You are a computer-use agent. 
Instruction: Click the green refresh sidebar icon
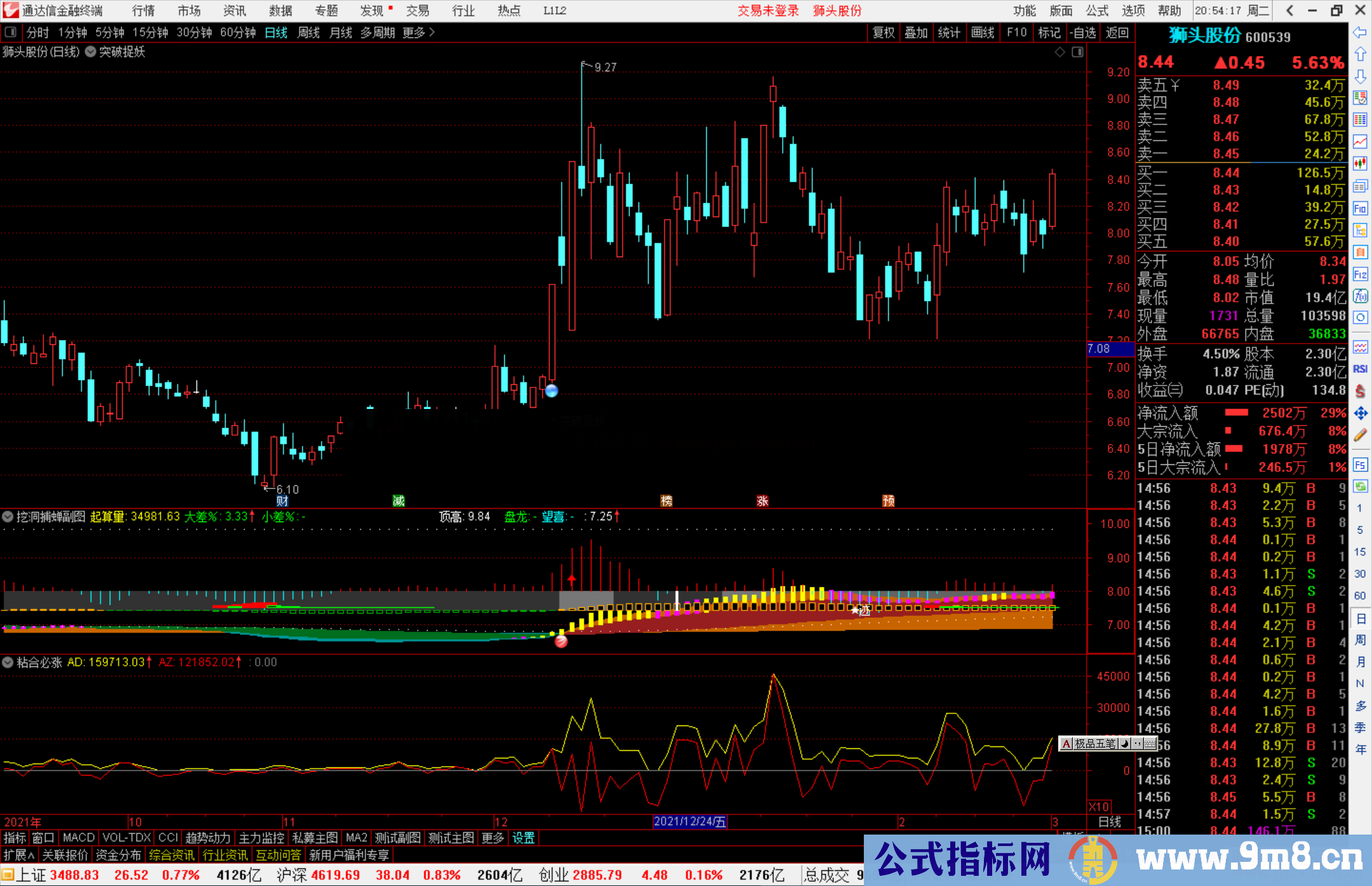click(x=1360, y=487)
